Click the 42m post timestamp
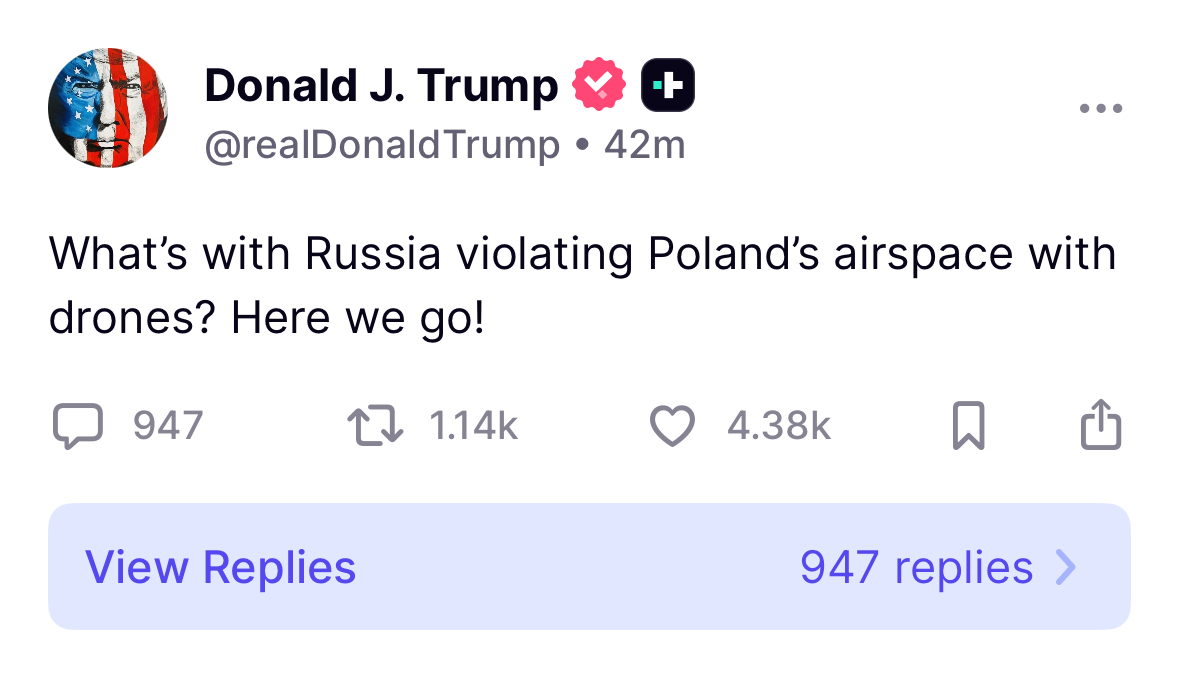Image resolution: width=1179 pixels, height=677 pixels. (x=645, y=146)
